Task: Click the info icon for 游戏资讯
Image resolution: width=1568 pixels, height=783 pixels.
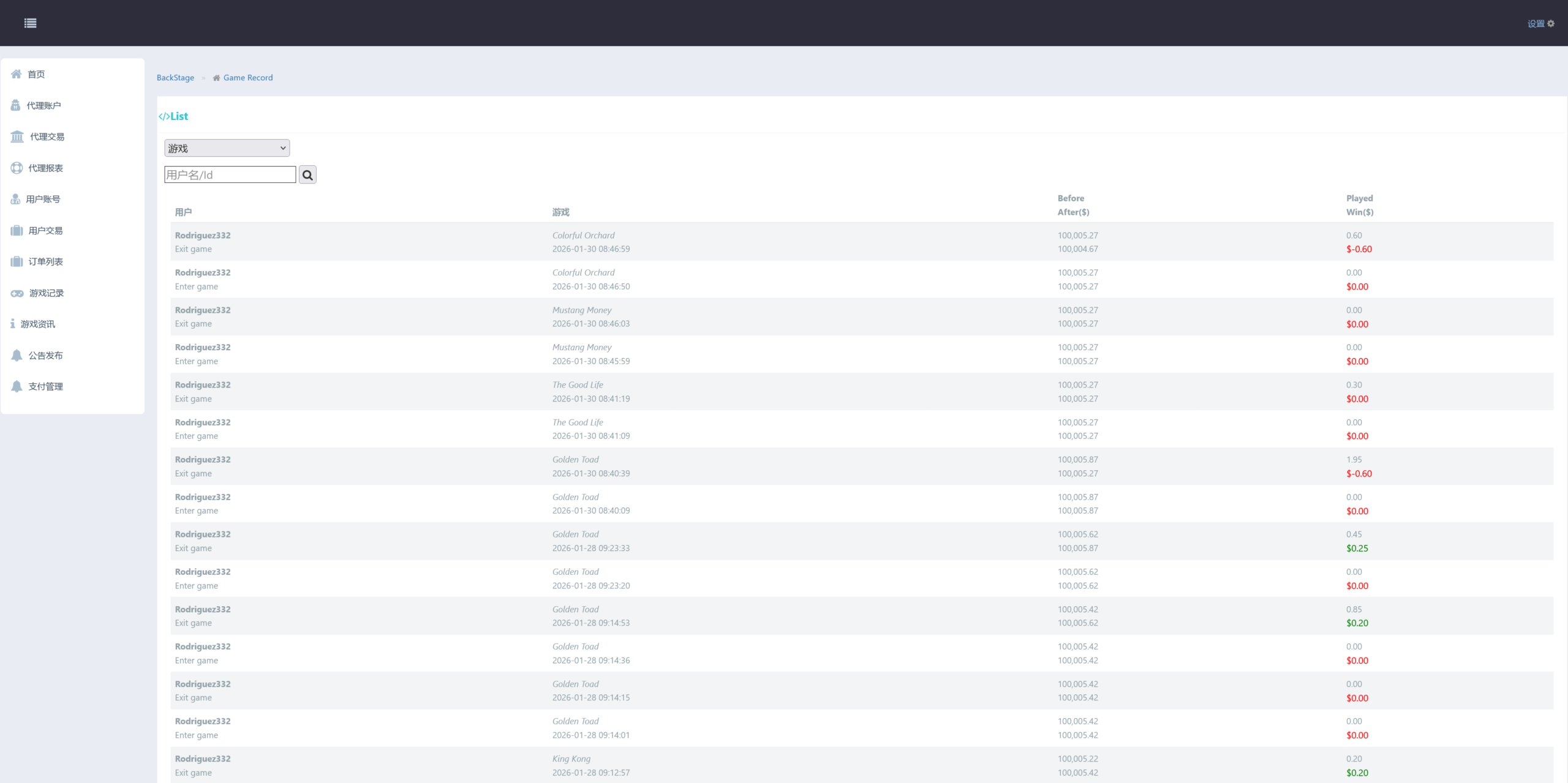Action: 12,324
